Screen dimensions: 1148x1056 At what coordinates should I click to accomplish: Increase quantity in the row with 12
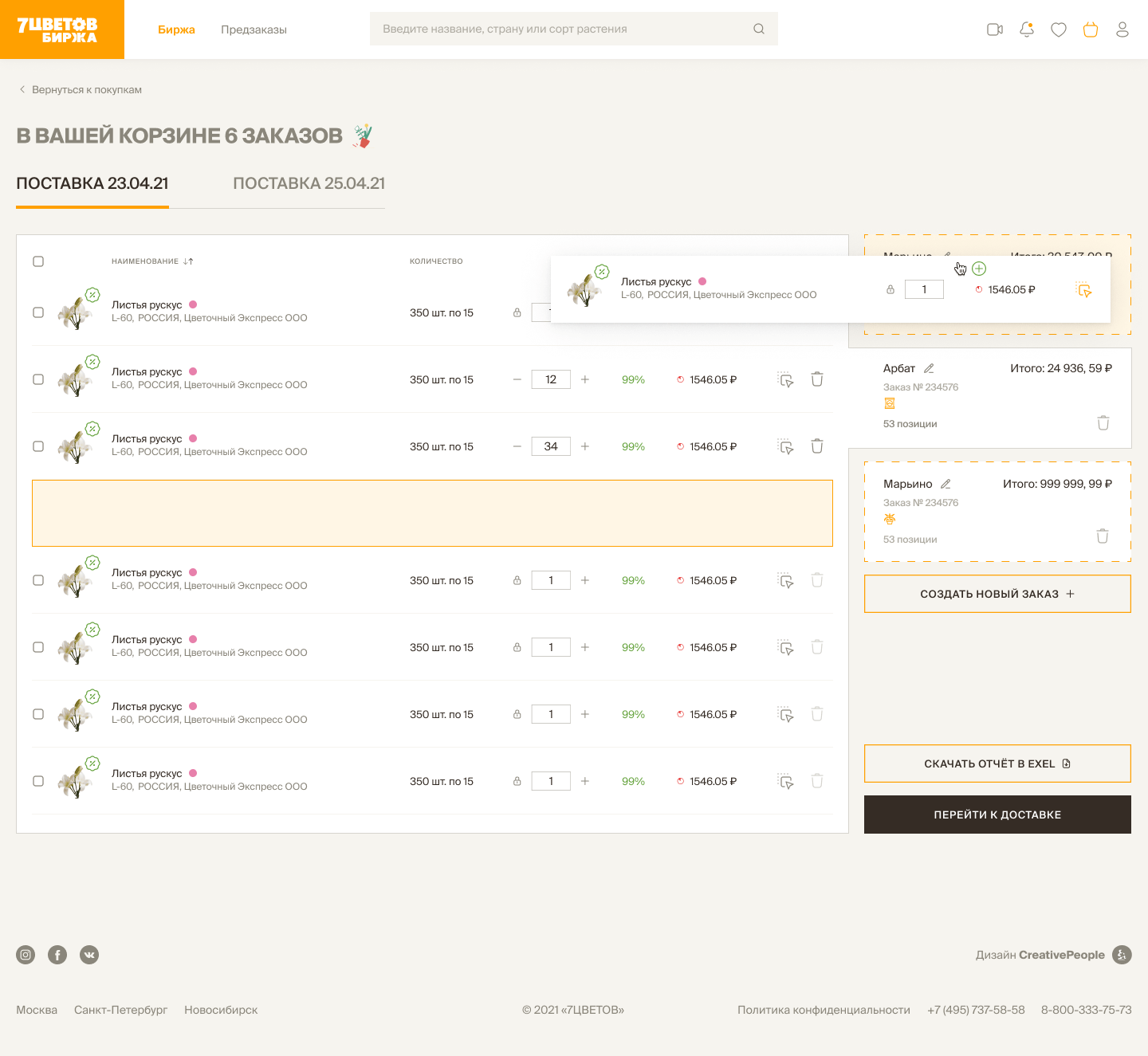point(585,379)
